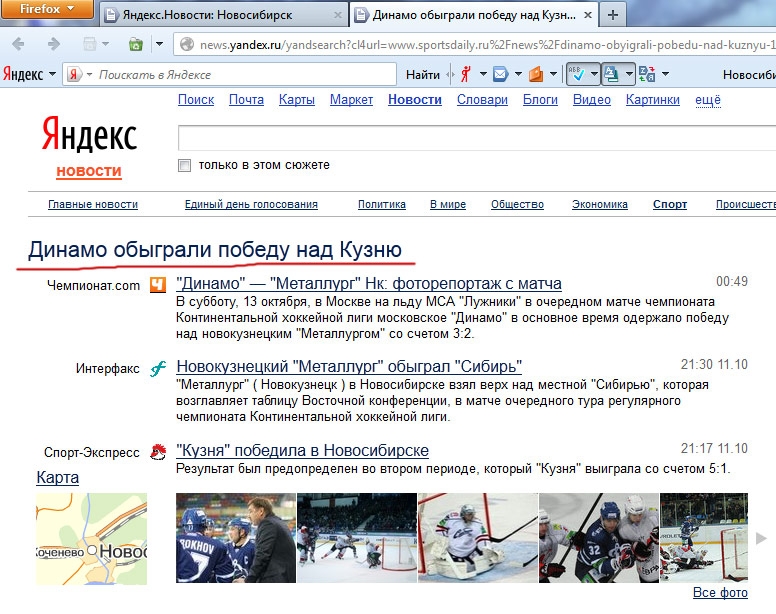Click the orange wallet toolbar icon

pyautogui.click(x=536, y=74)
